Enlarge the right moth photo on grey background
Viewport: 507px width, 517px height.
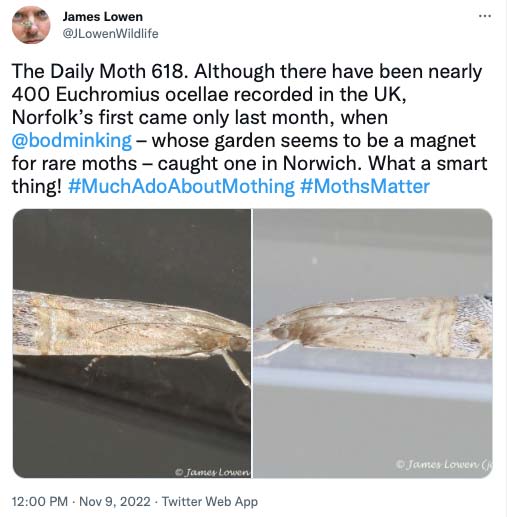point(373,343)
